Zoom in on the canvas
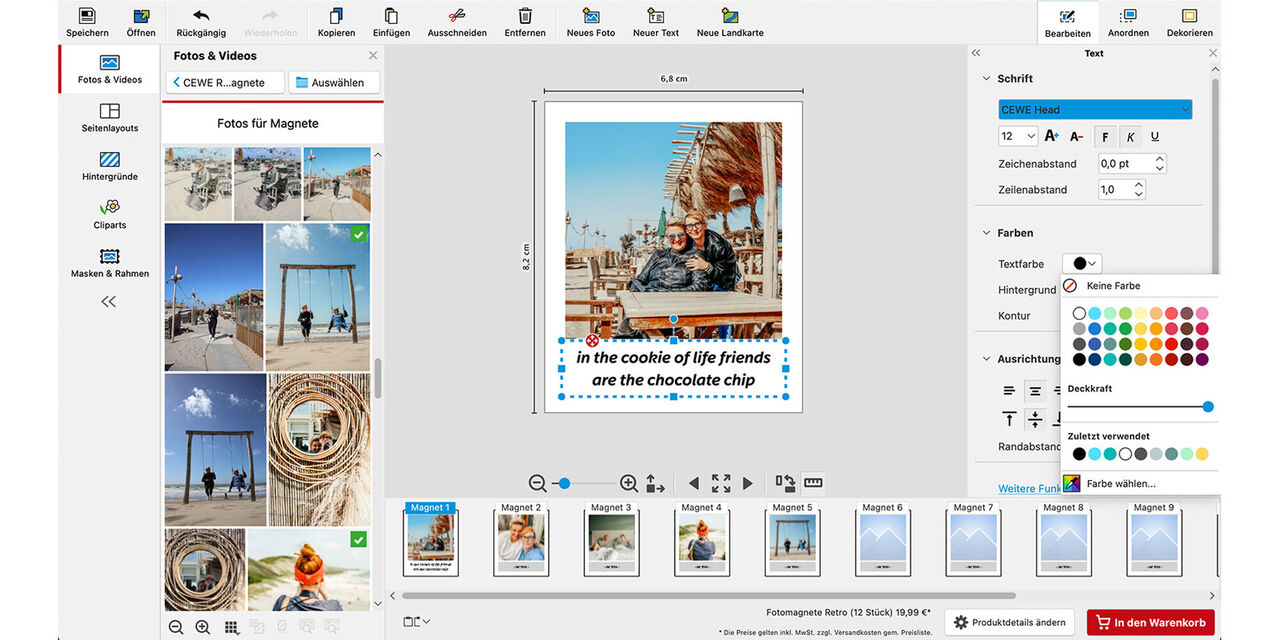The height and width of the screenshot is (640, 1280). click(x=629, y=484)
